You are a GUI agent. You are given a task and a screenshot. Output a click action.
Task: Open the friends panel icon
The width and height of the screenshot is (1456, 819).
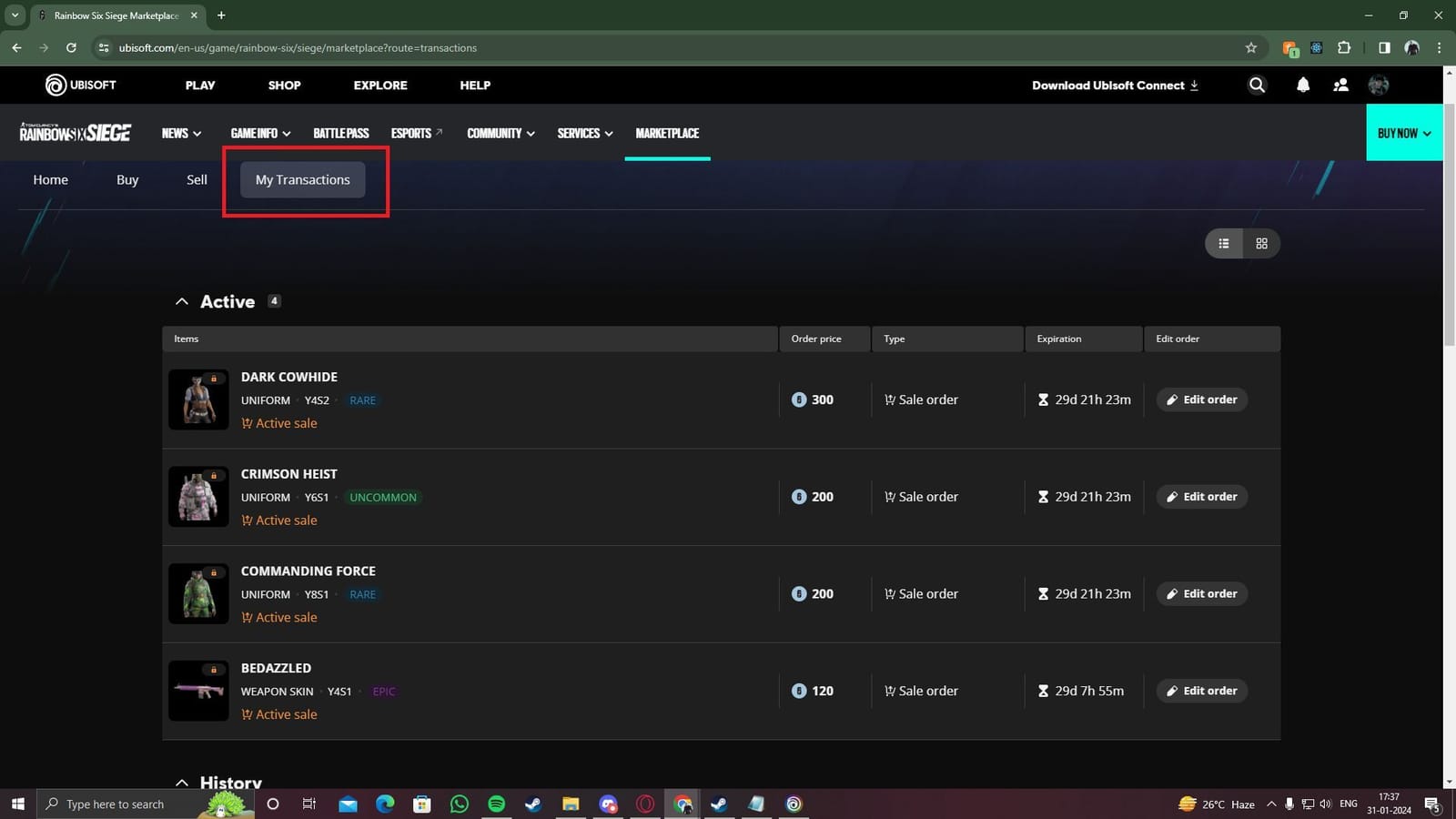click(x=1340, y=85)
